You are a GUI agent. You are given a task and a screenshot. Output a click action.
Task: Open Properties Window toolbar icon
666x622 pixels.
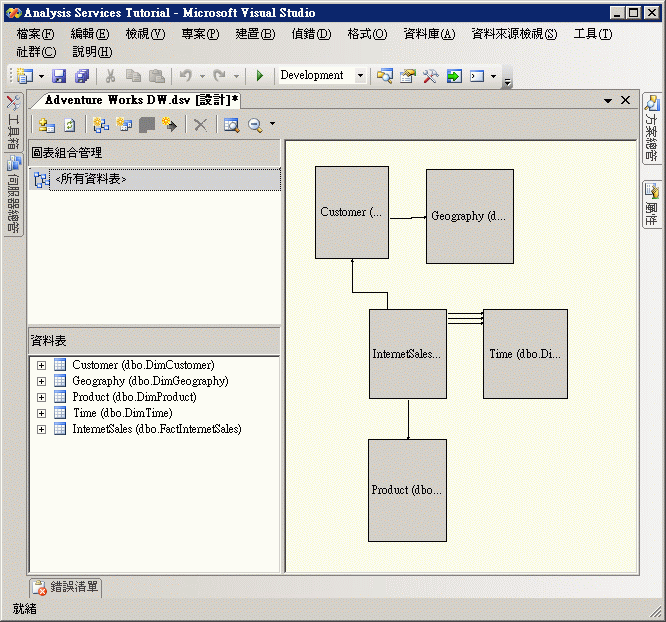[408, 76]
